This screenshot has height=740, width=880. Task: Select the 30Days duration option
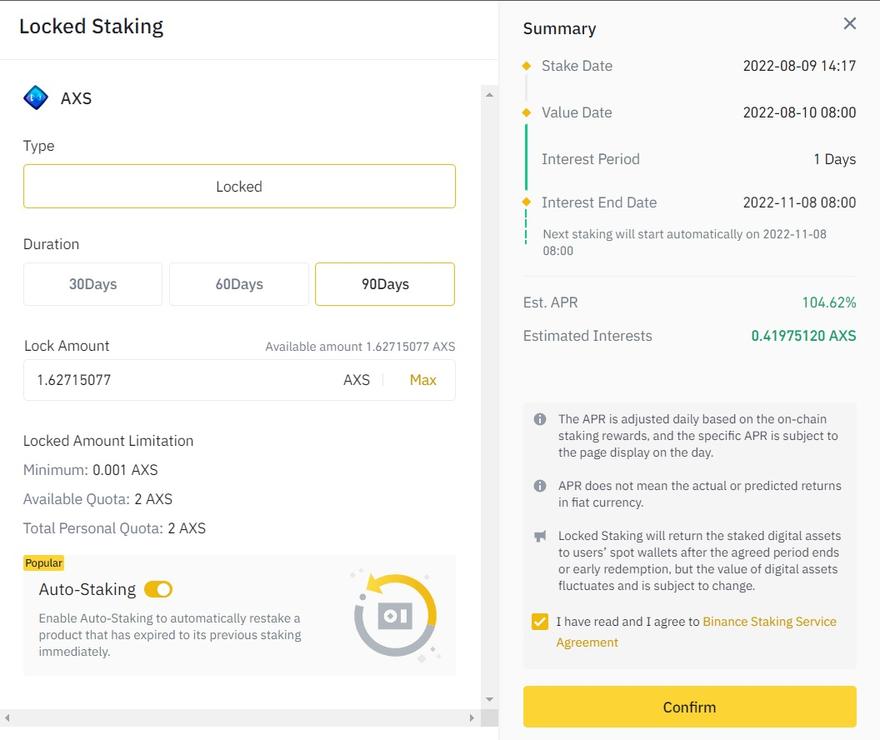click(x=93, y=284)
